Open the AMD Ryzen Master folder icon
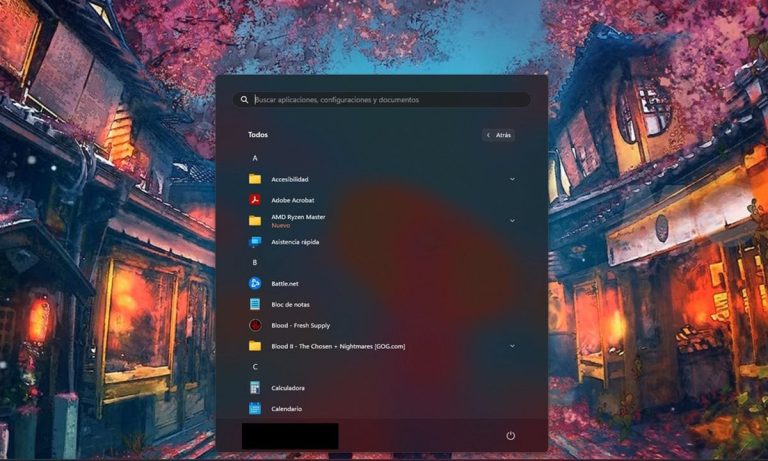 (x=255, y=221)
